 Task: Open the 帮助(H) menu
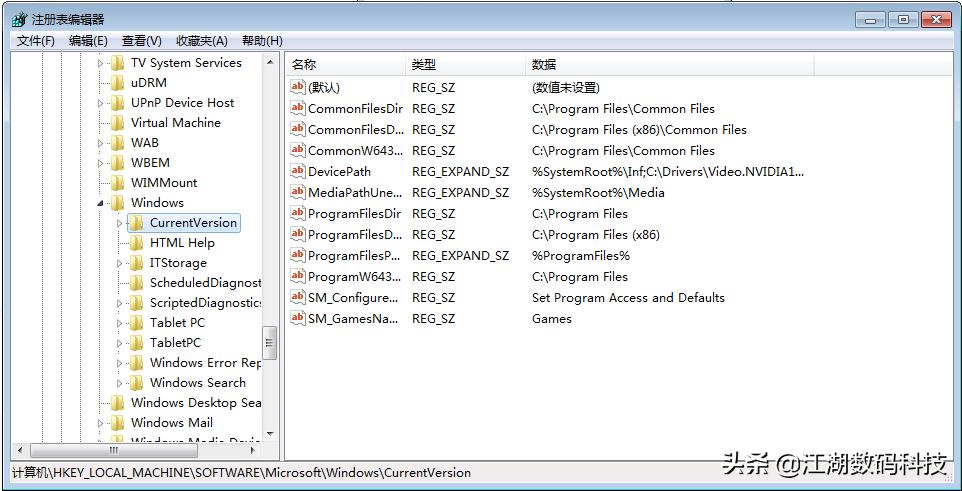pyautogui.click(x=262, y=41)
